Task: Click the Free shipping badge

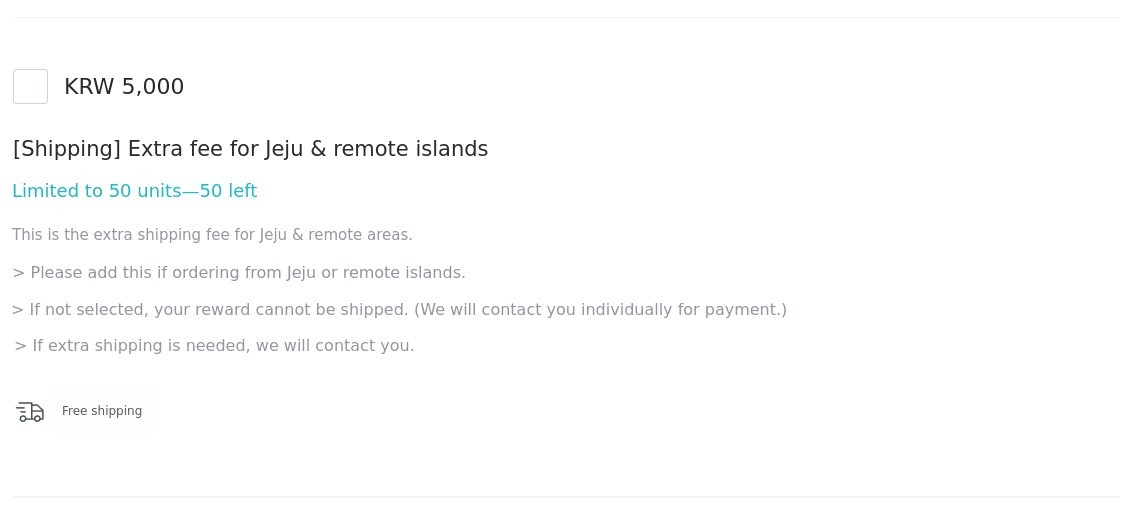Action: [x=102, y=411]
